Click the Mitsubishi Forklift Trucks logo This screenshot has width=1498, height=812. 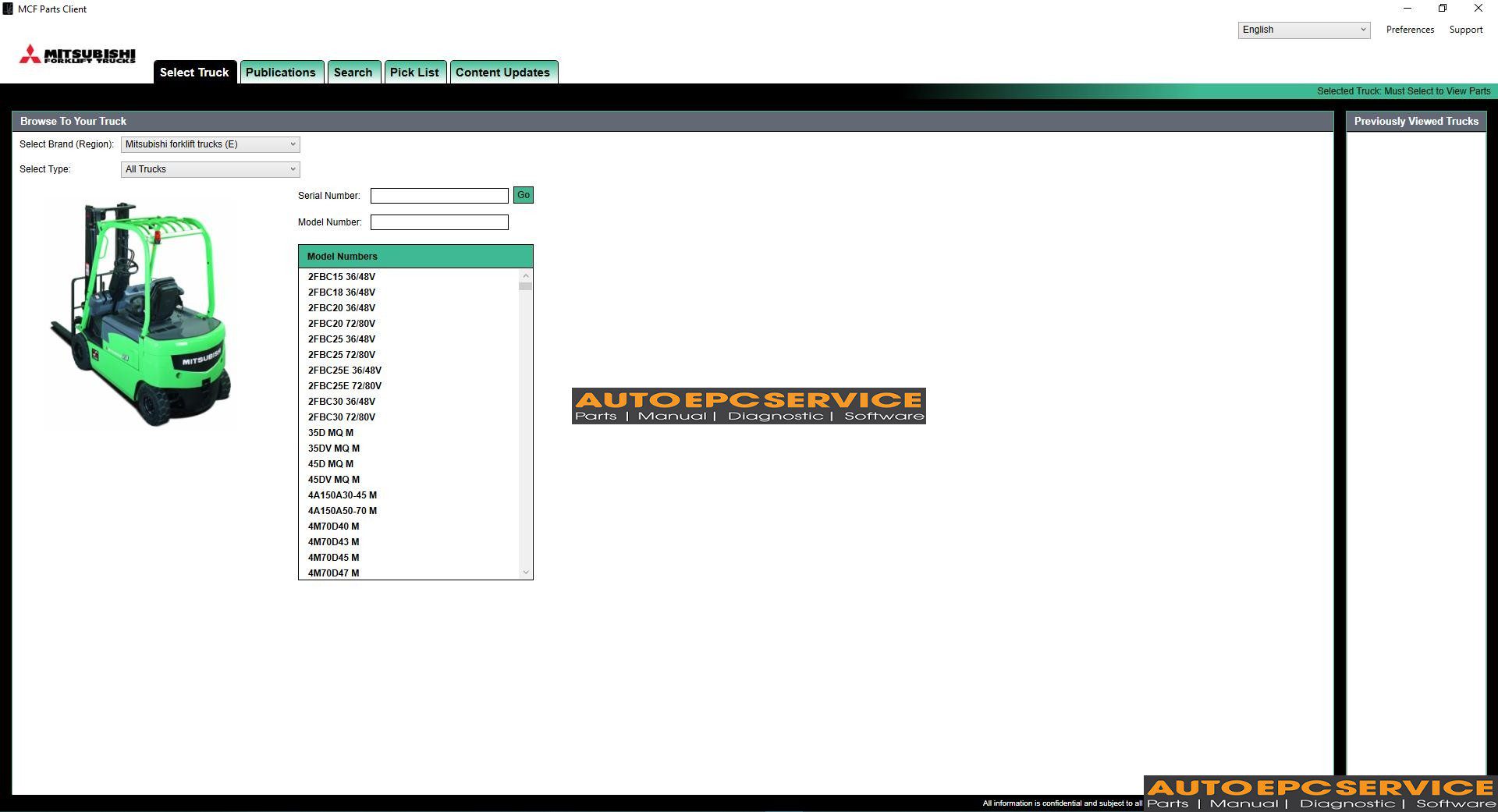coord(77,54)
